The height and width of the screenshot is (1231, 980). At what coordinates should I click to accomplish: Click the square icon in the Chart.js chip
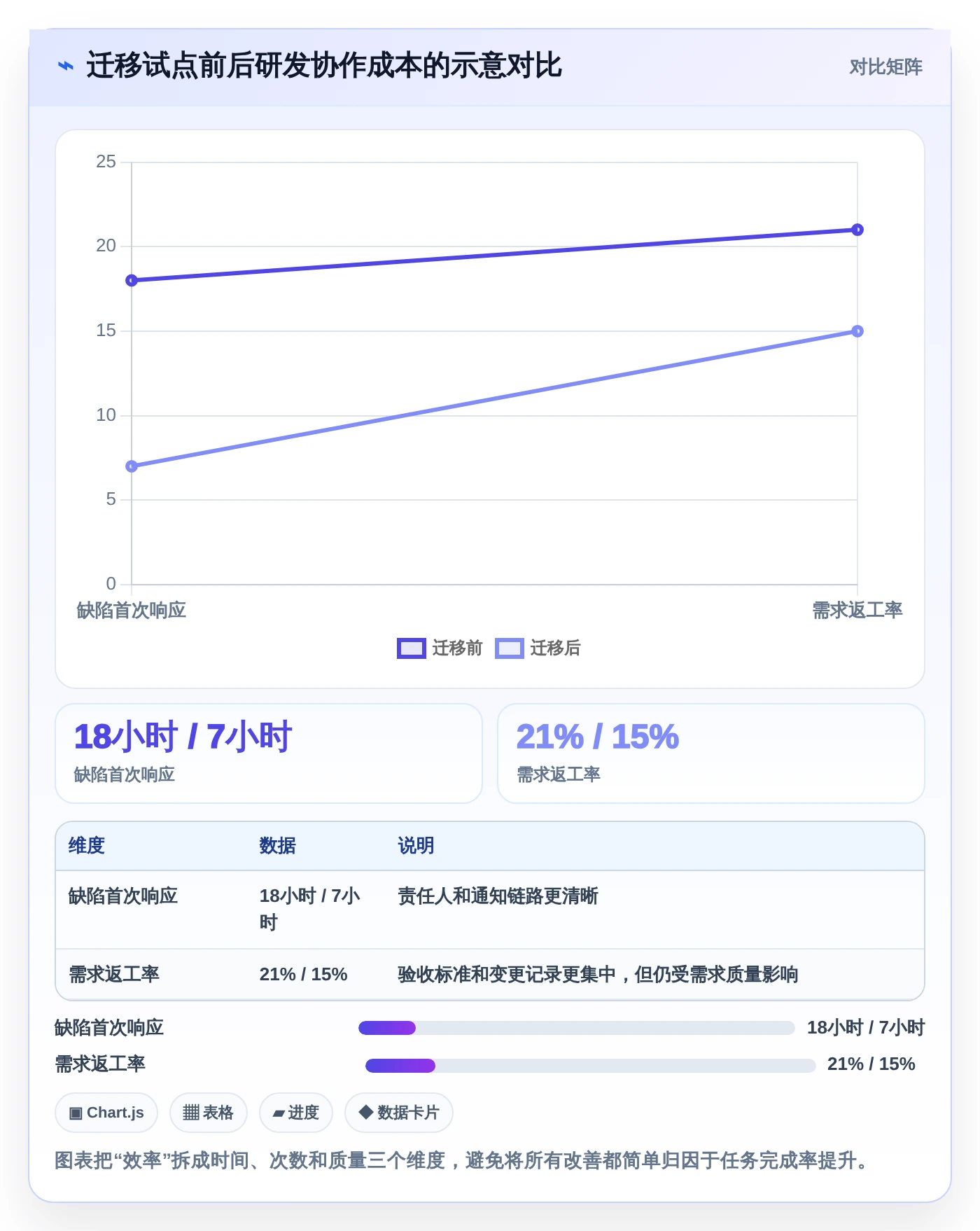coord(76,1113)
